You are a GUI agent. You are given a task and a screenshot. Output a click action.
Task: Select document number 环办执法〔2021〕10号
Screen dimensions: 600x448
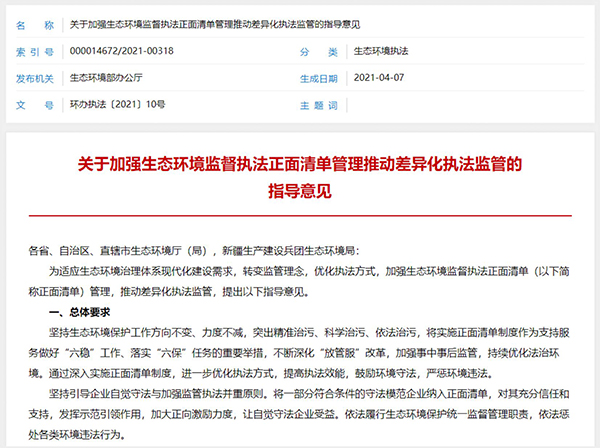coord(112,104)
